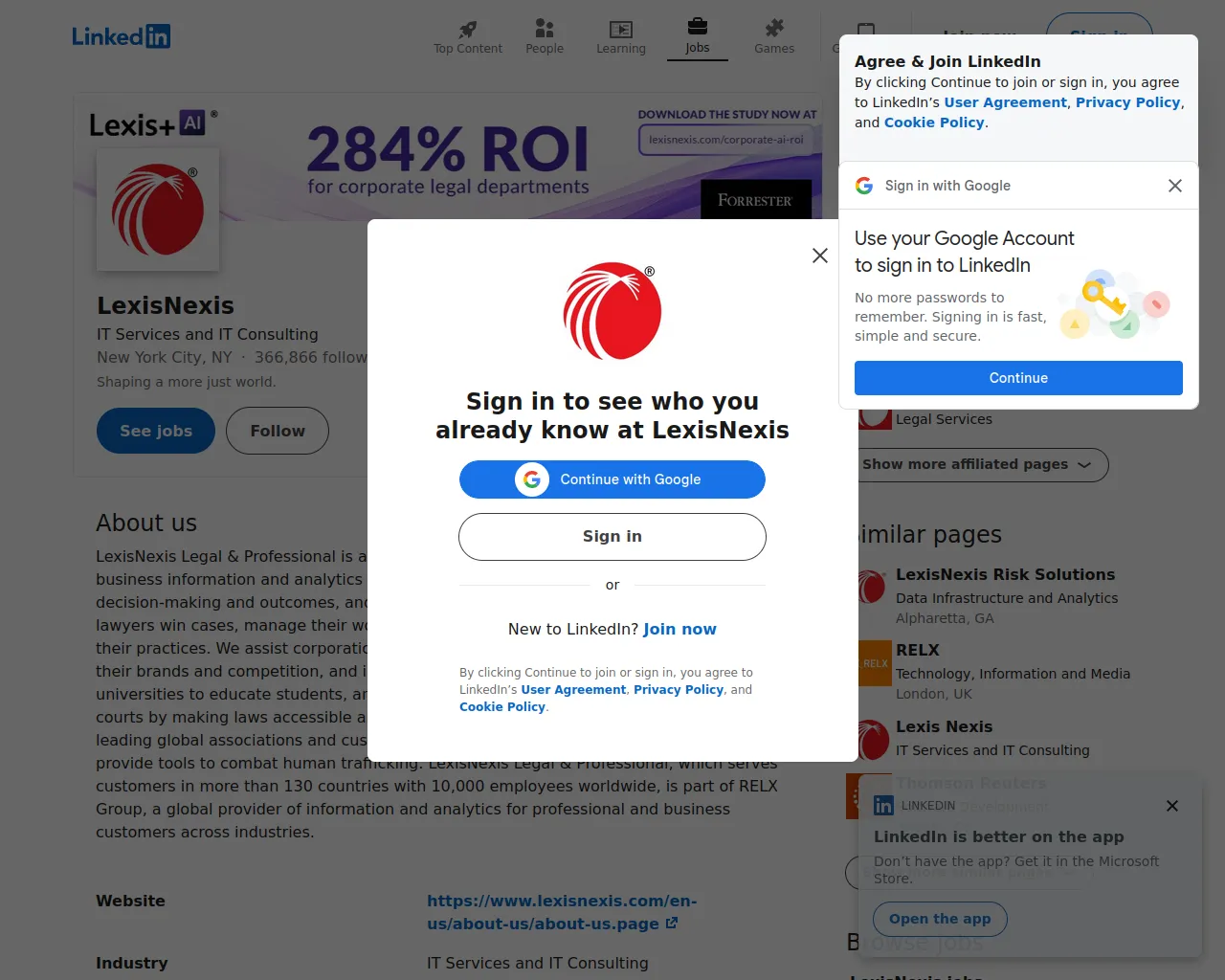The height and width of the screenshot is (980, 1225).
Task: Open User Agreement link in top popup
Action: [x=1005, y=102]
